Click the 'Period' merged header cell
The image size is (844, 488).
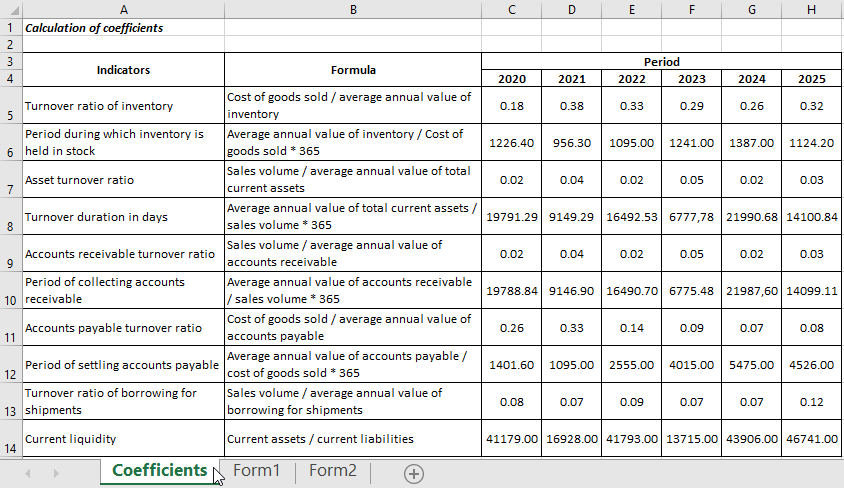pos(662,61)
